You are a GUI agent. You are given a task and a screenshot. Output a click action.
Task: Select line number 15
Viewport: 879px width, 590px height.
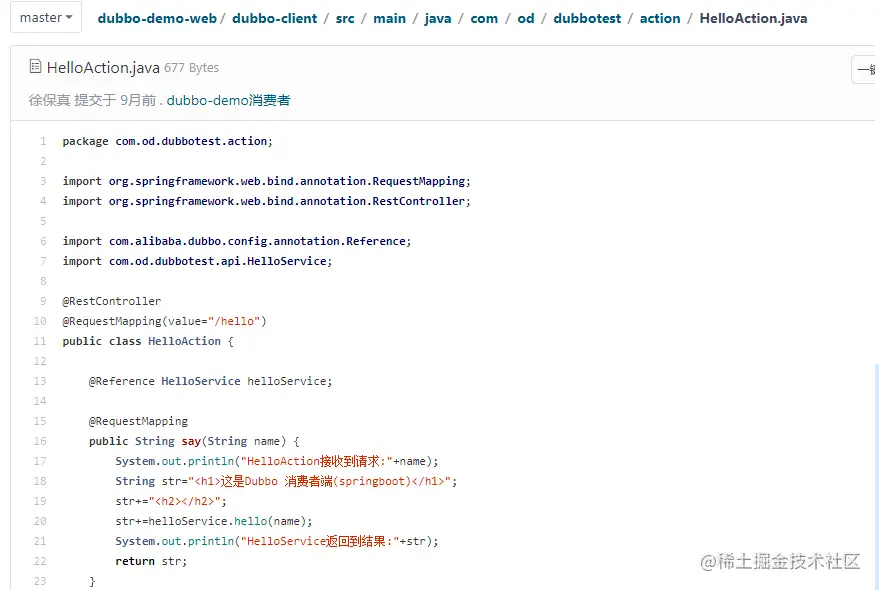pos(40,421)
